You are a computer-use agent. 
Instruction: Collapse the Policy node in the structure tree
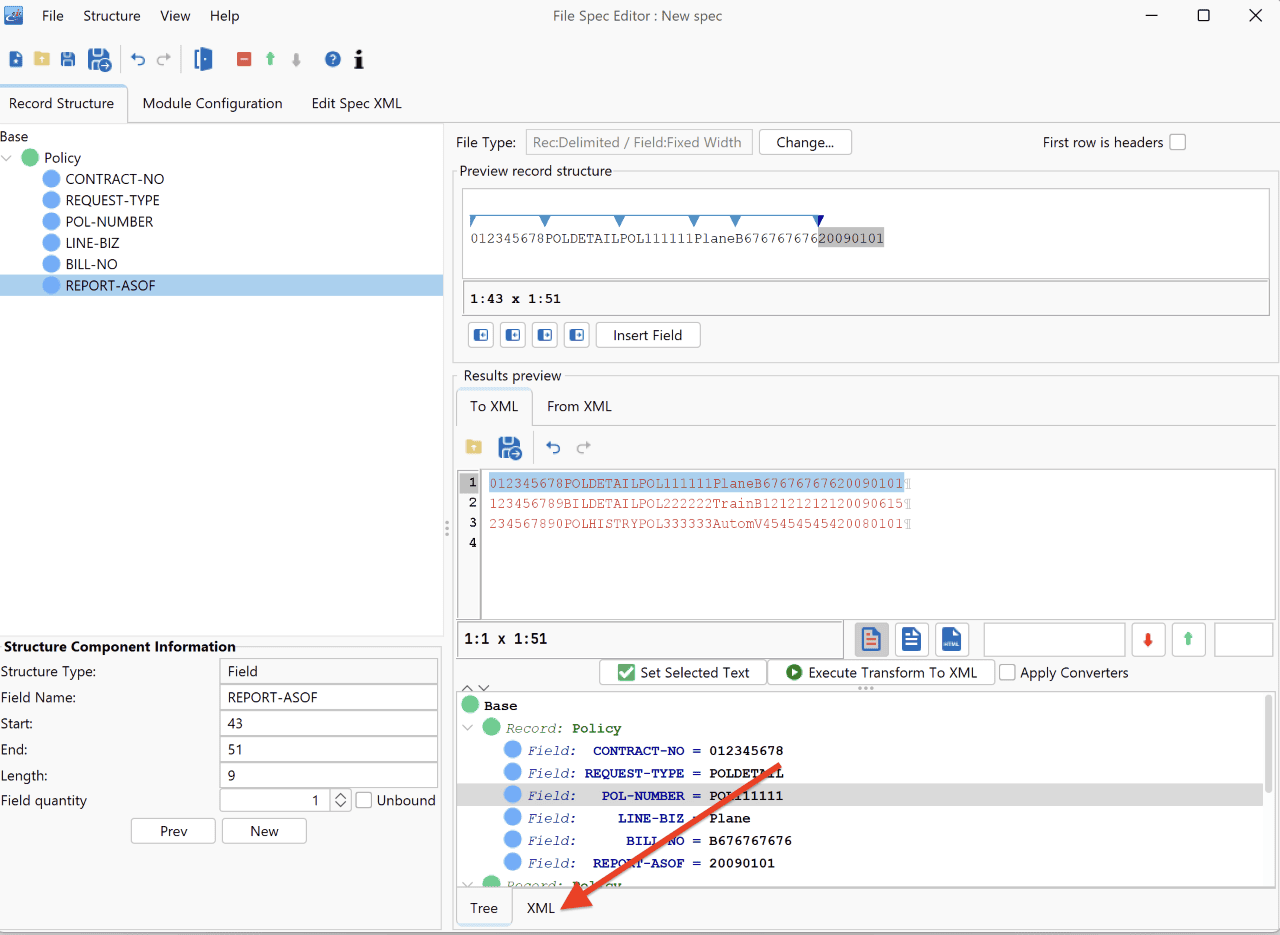(x=8, y=158)
